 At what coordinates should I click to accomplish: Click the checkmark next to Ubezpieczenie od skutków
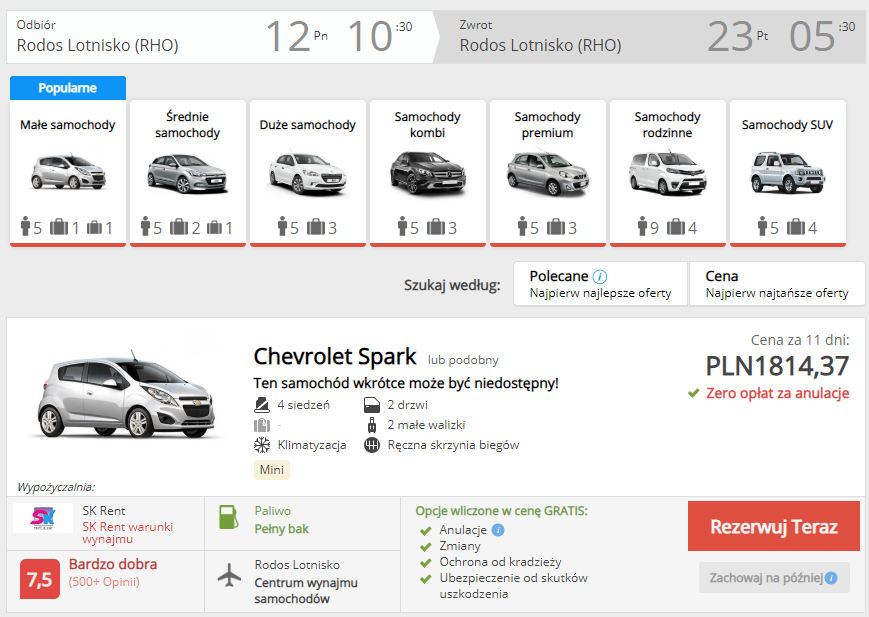tap(426, 579)
